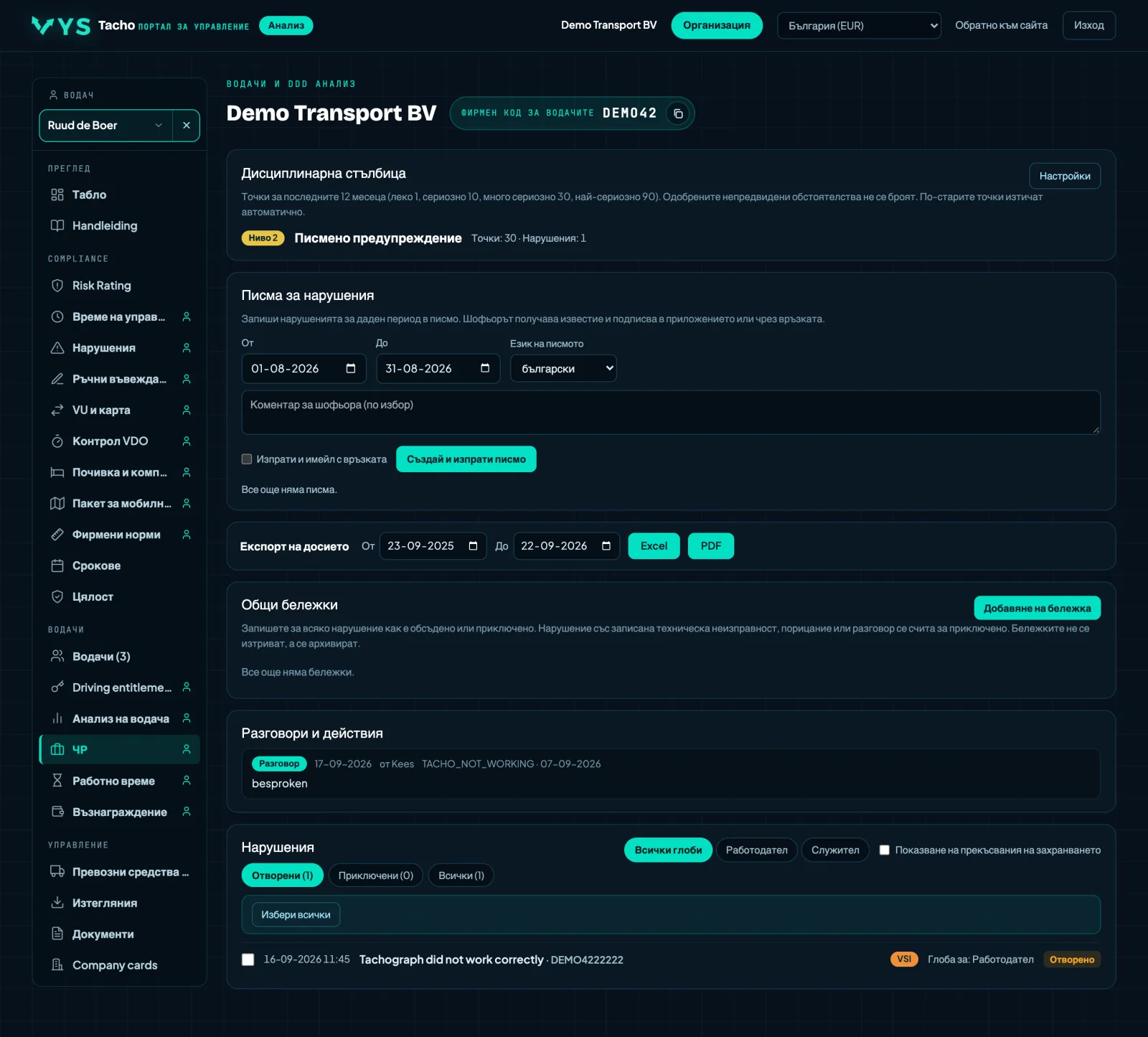Click Превозни средства truck icon
The image size is (1148, 1037).
57,872
